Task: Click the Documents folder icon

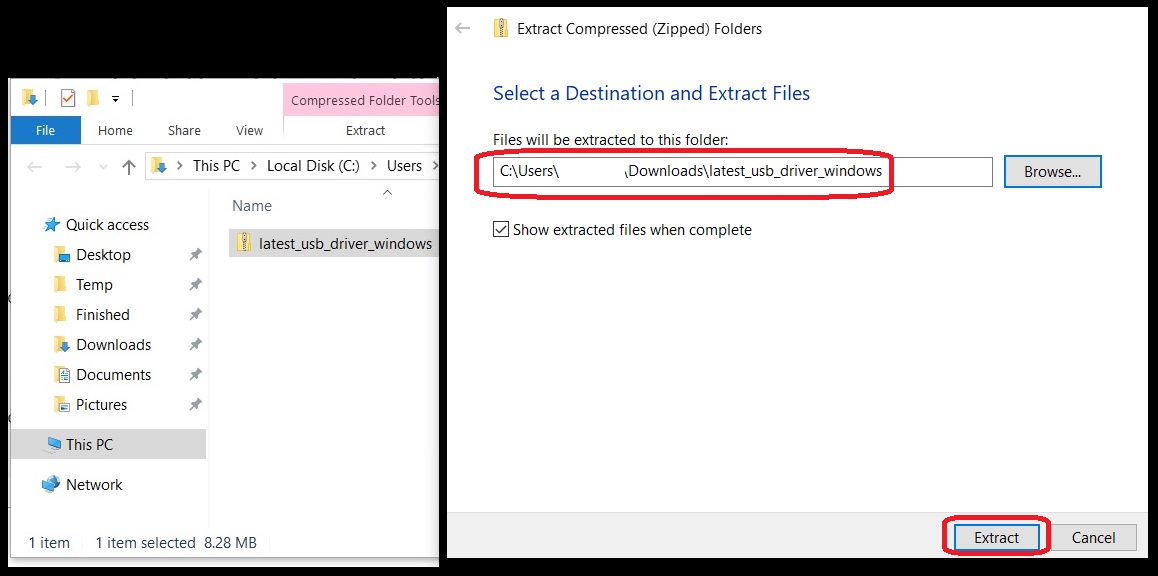Action: (x=62, y=374)
